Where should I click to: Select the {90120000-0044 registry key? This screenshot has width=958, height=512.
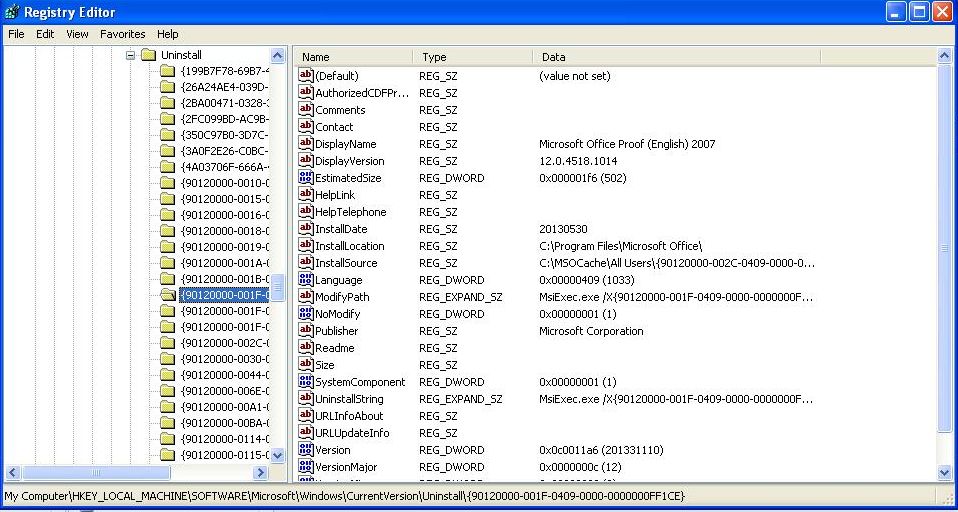[x=225, y=375]
